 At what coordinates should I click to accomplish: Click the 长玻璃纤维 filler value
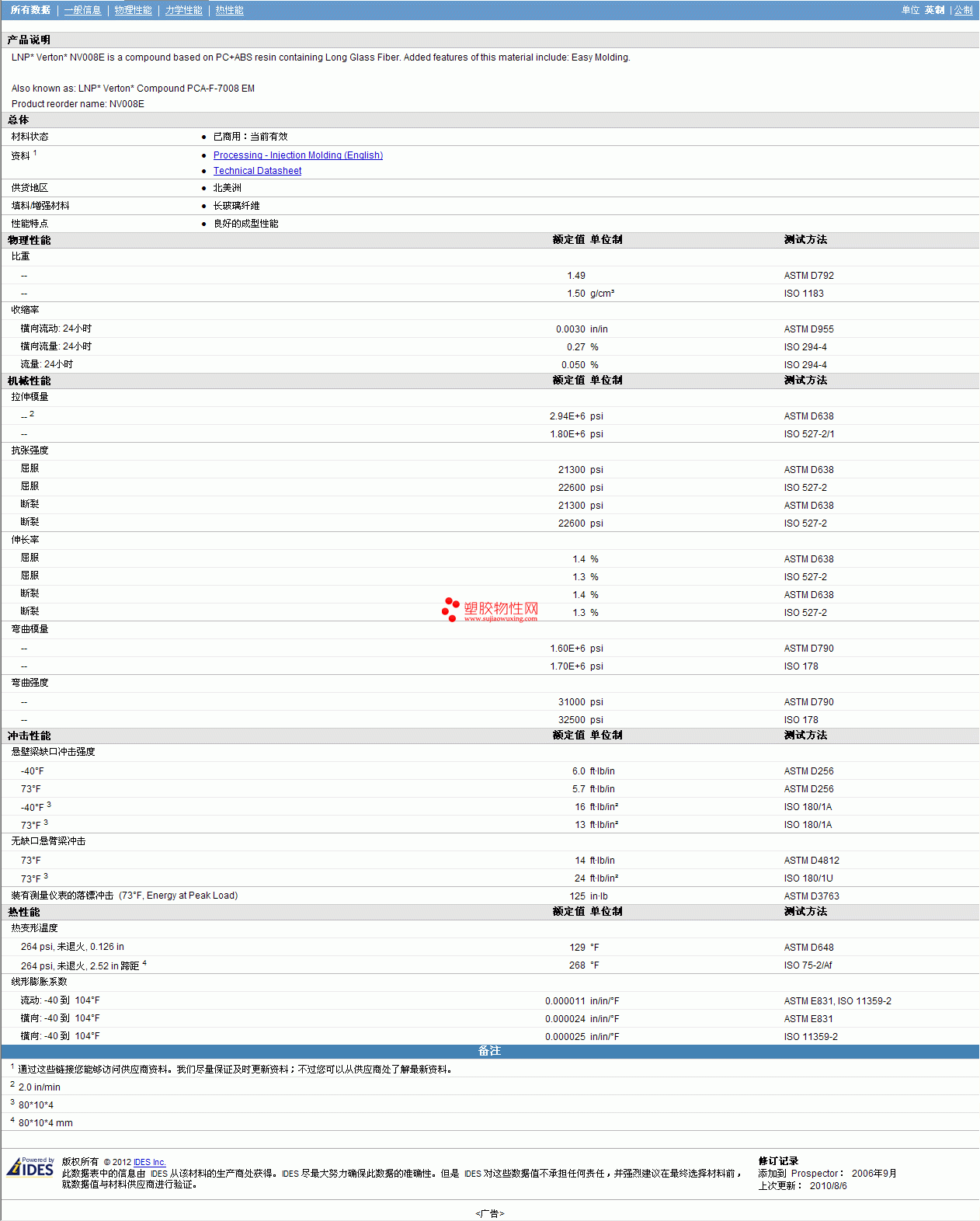(237, 206)
